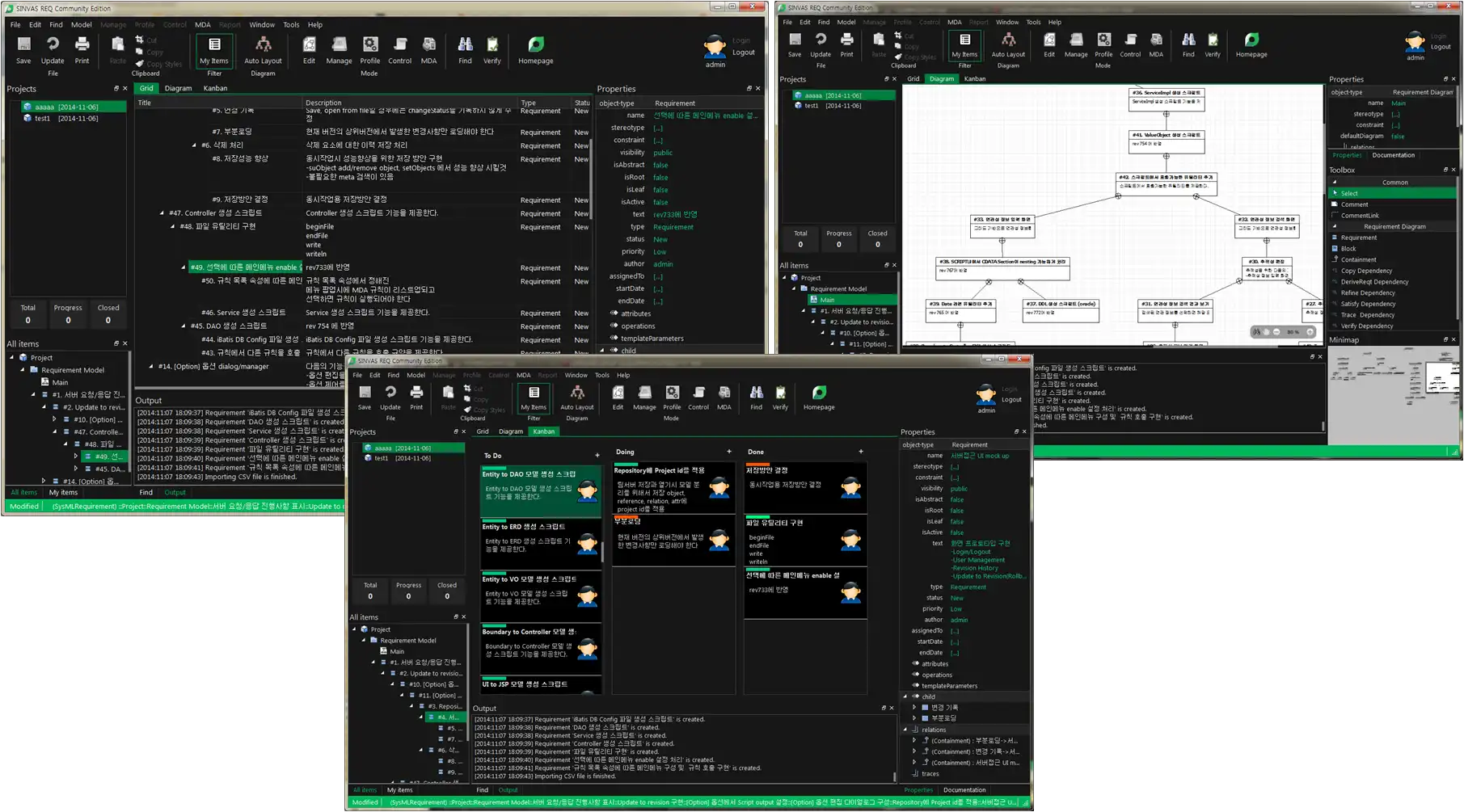Open Window menu in the Kanban window
This screenshot has width=1464, height=812.
(x=576, y=375)
